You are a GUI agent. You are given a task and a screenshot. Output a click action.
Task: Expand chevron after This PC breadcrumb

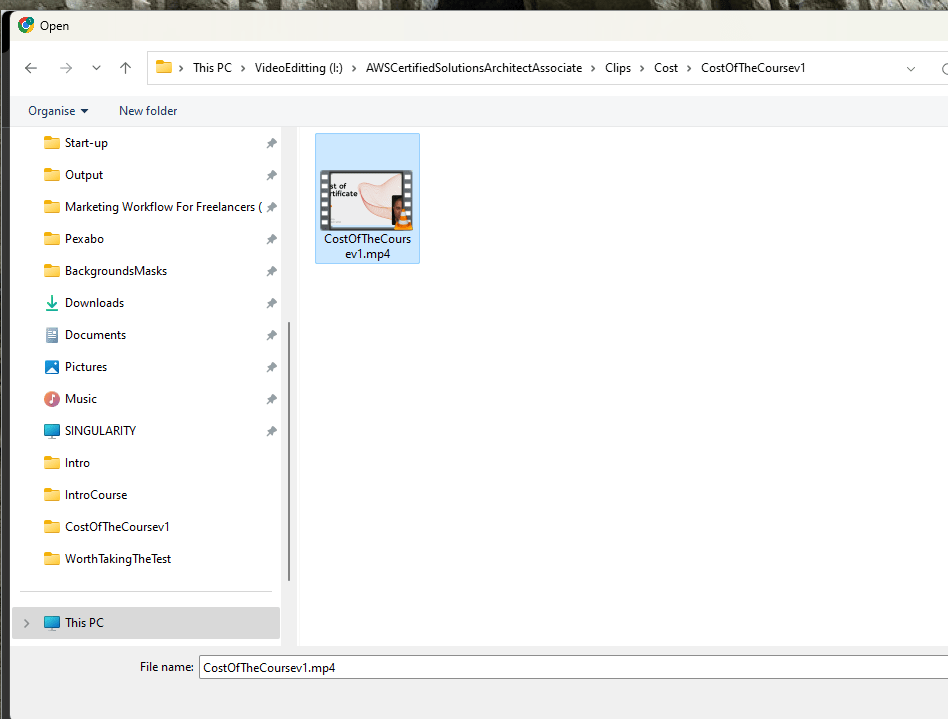pyautogui.click(x=243, y=68)
